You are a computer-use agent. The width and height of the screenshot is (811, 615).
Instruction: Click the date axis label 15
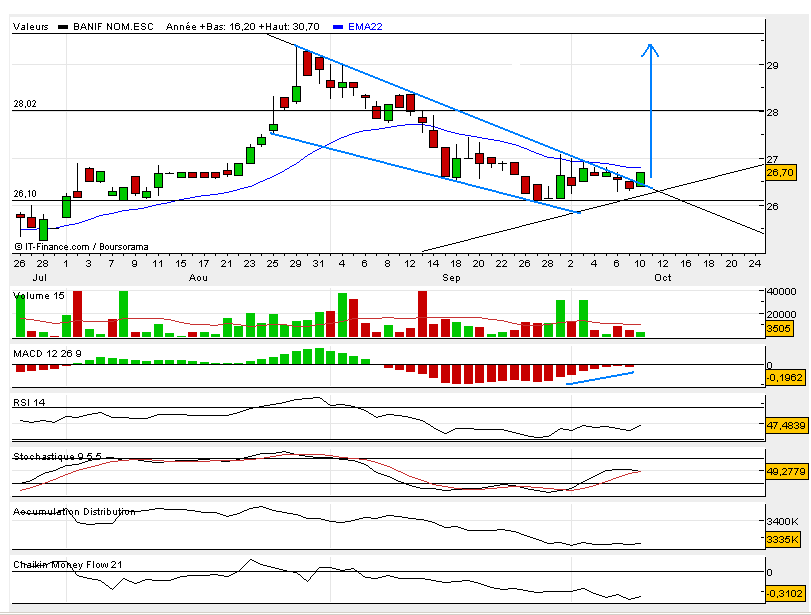point(181,263)
